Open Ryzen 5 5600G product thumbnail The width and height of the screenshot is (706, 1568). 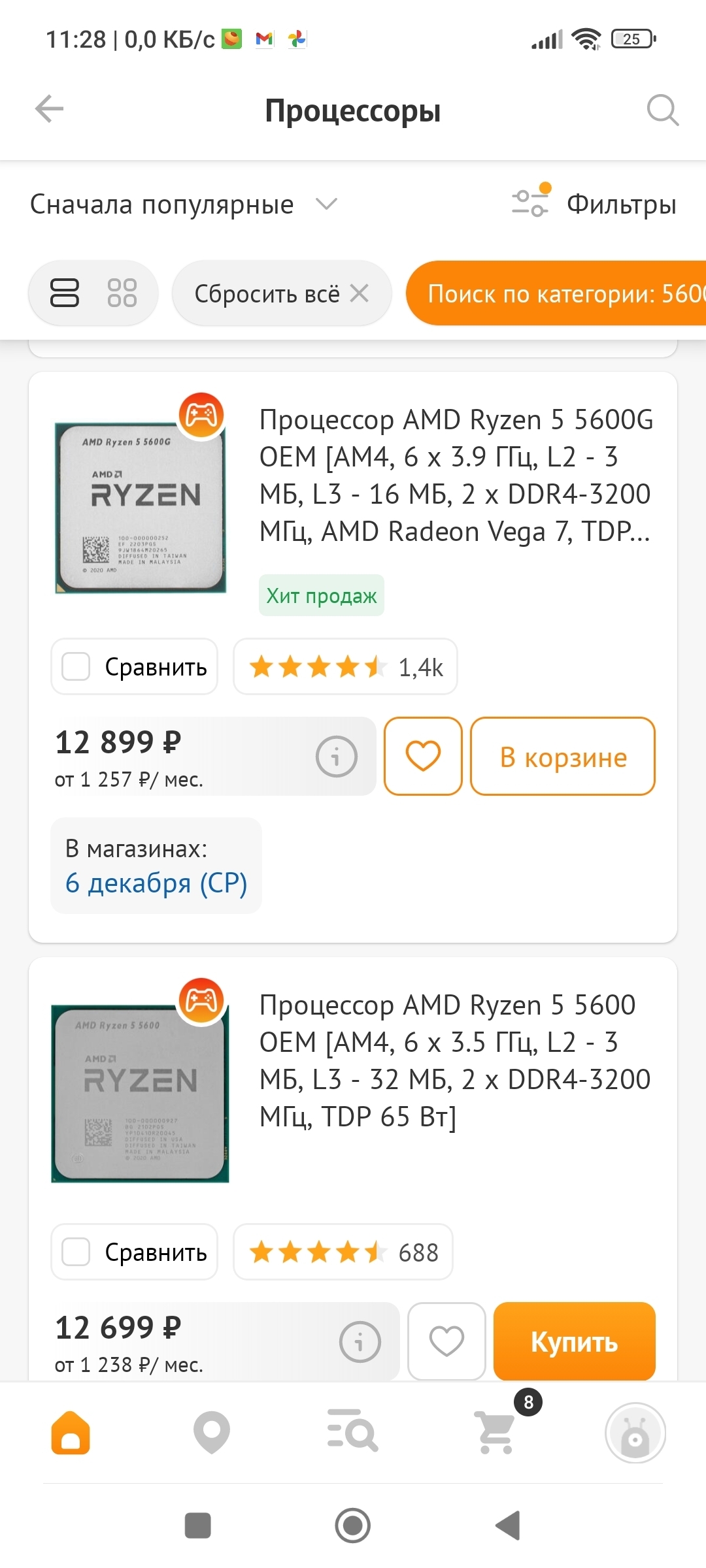coord(141,506)
